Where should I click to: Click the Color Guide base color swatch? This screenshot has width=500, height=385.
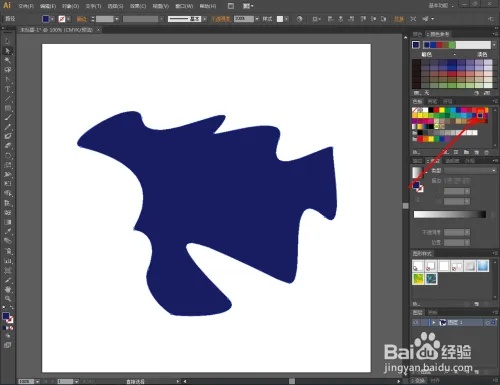416,45
